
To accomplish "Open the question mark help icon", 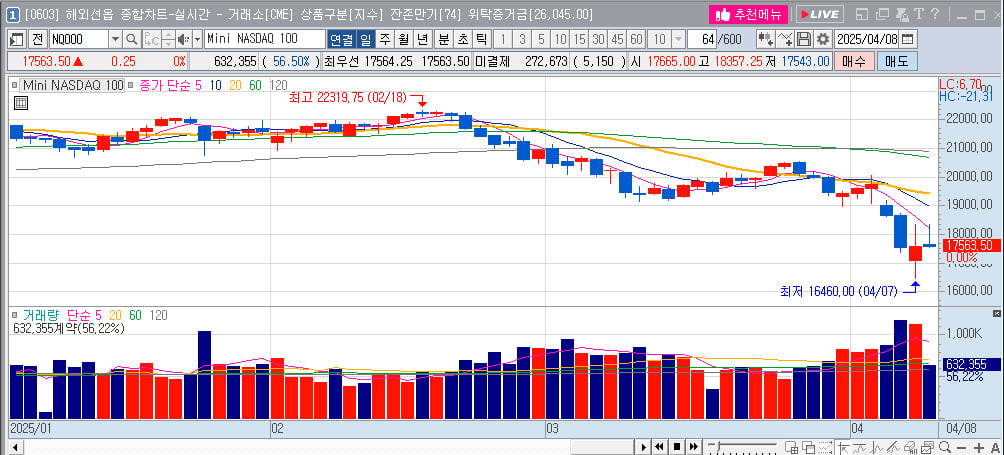I will (x=934, y=13).
